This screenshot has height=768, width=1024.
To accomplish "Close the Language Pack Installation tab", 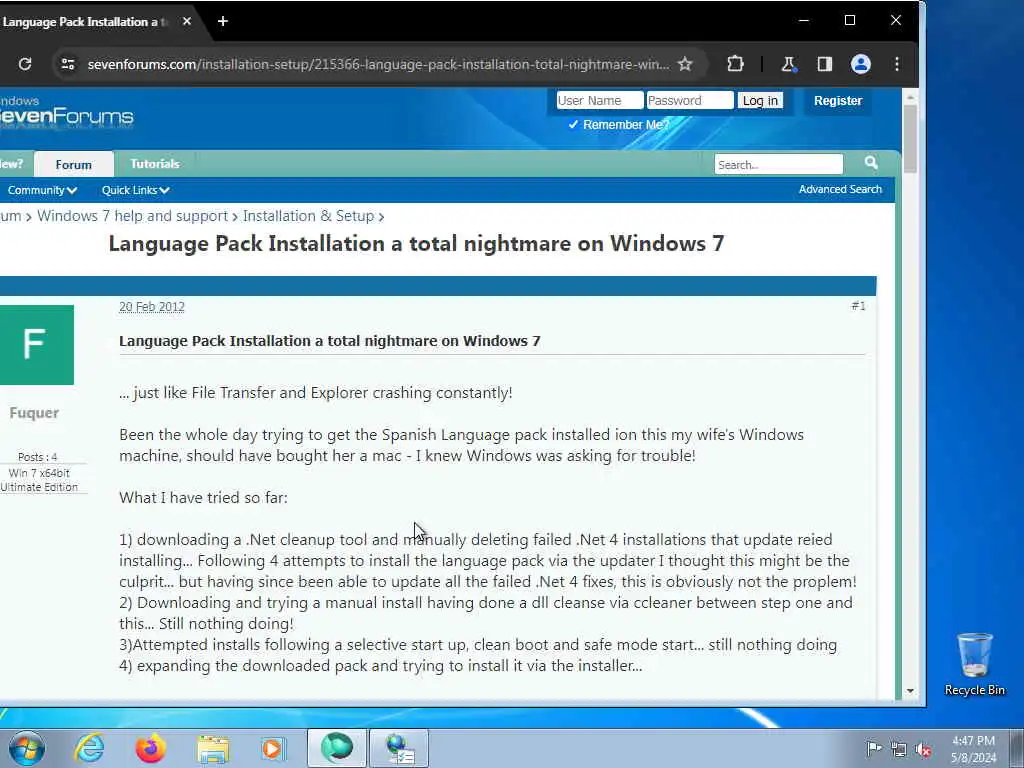I will (x=187, y=22).
